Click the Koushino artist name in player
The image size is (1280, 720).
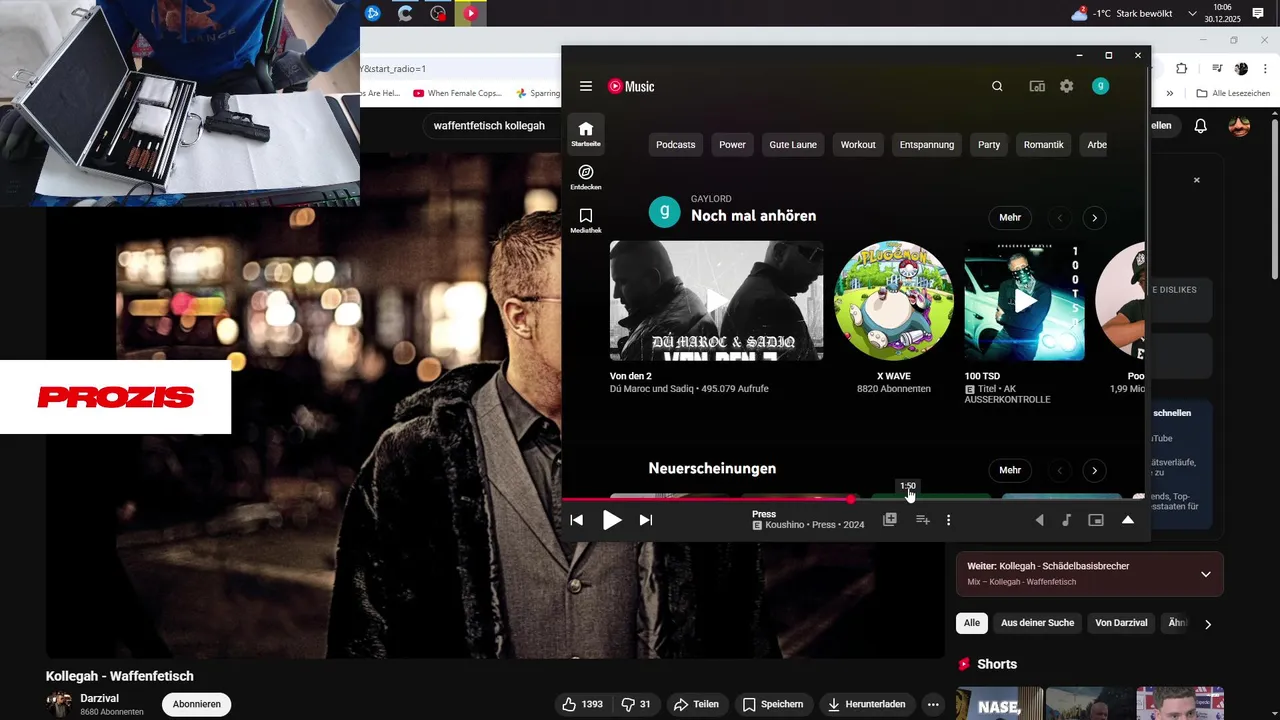click(785, 525)
